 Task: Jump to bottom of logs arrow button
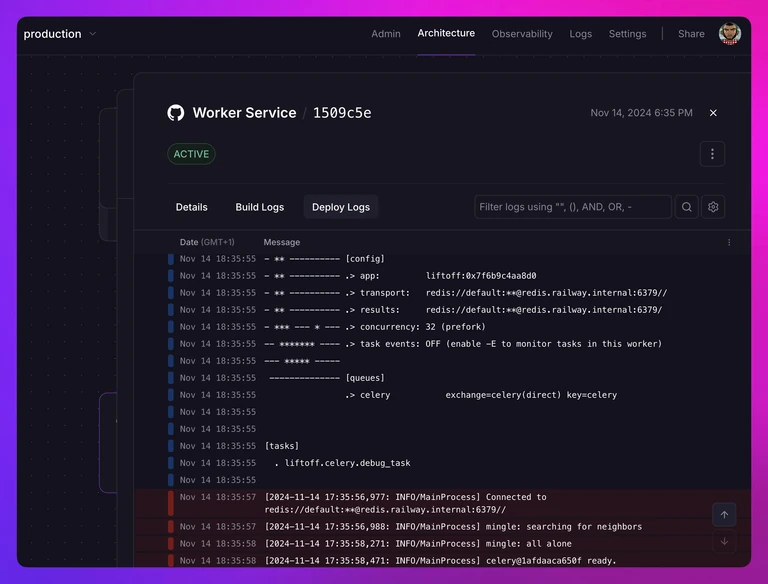(x=724, y=541)
